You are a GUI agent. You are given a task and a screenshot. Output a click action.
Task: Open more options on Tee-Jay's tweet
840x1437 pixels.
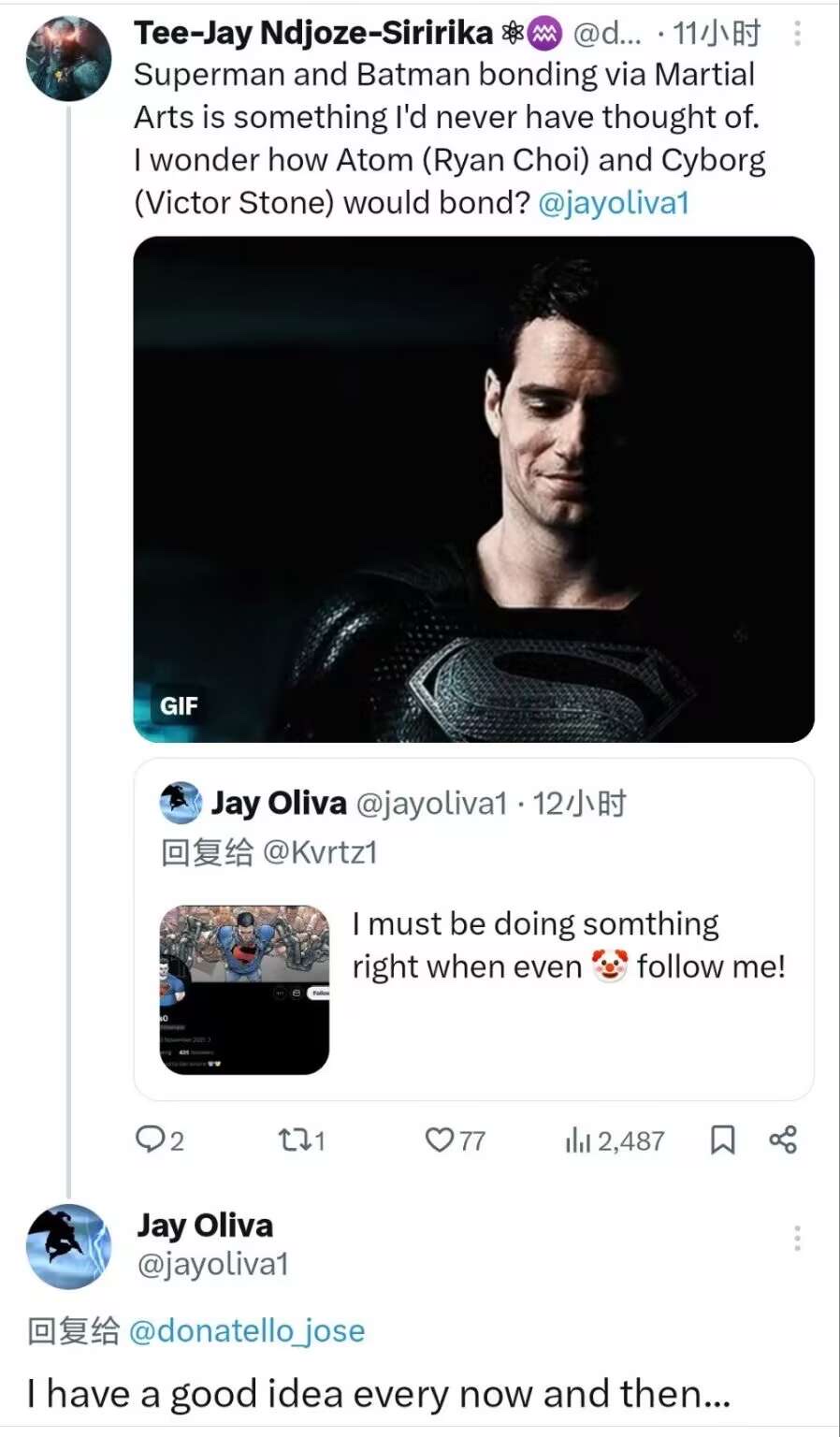(797, 34)
